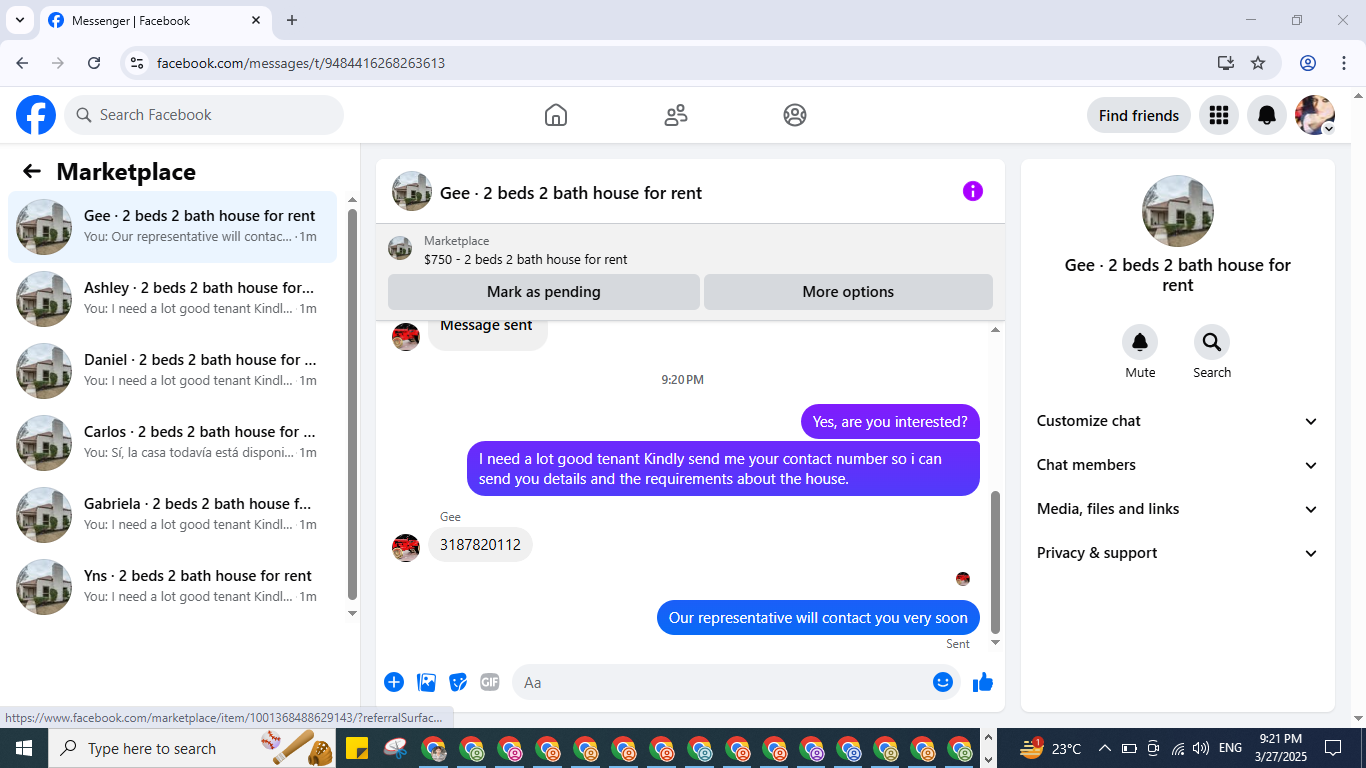
Task: Click the message '3187820112'
Action: click(480, 545)
